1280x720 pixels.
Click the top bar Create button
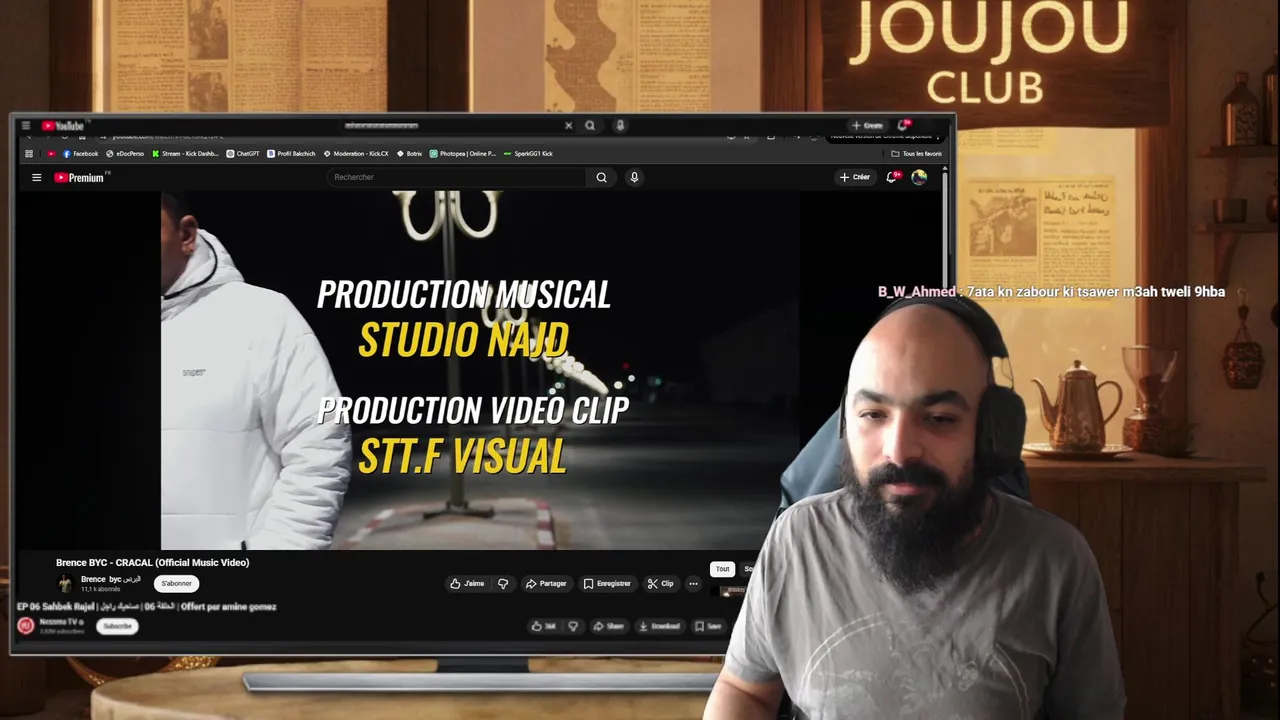[x=867, y=126]
